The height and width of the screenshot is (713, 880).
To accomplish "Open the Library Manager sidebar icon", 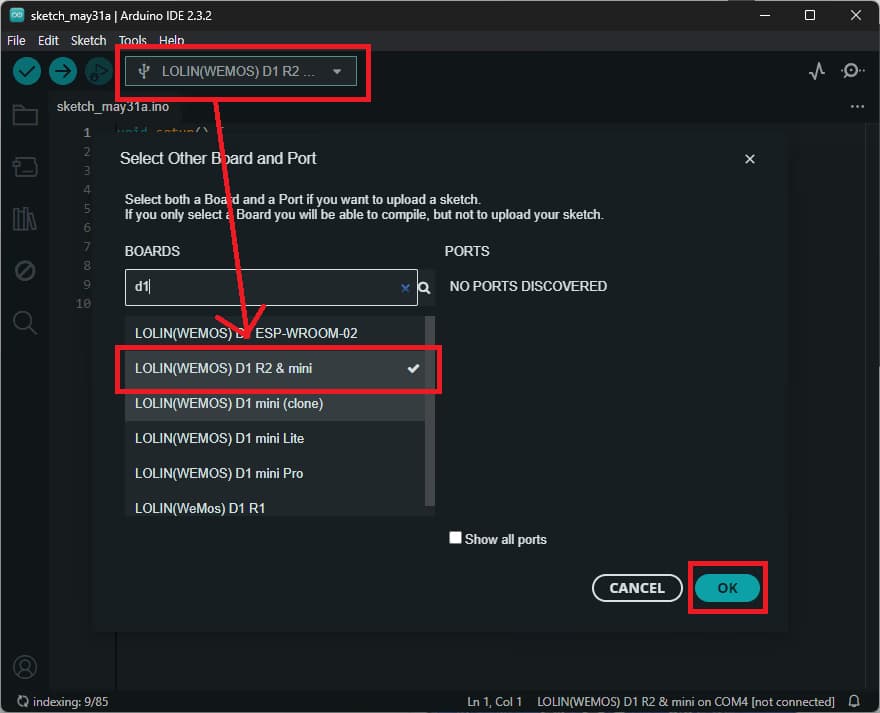I will [x=25, y=219].
